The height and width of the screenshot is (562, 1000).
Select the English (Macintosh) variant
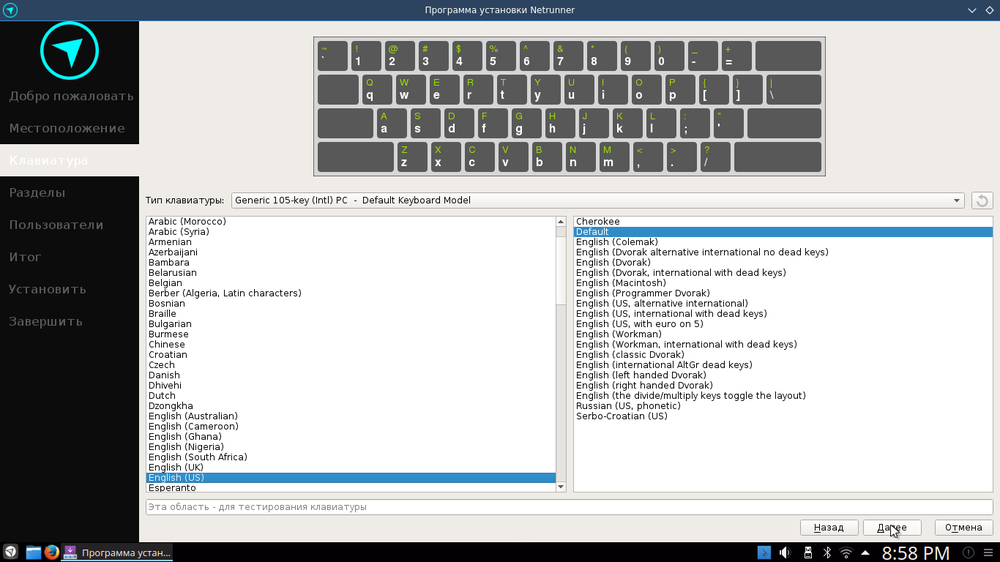click(783, 283)
